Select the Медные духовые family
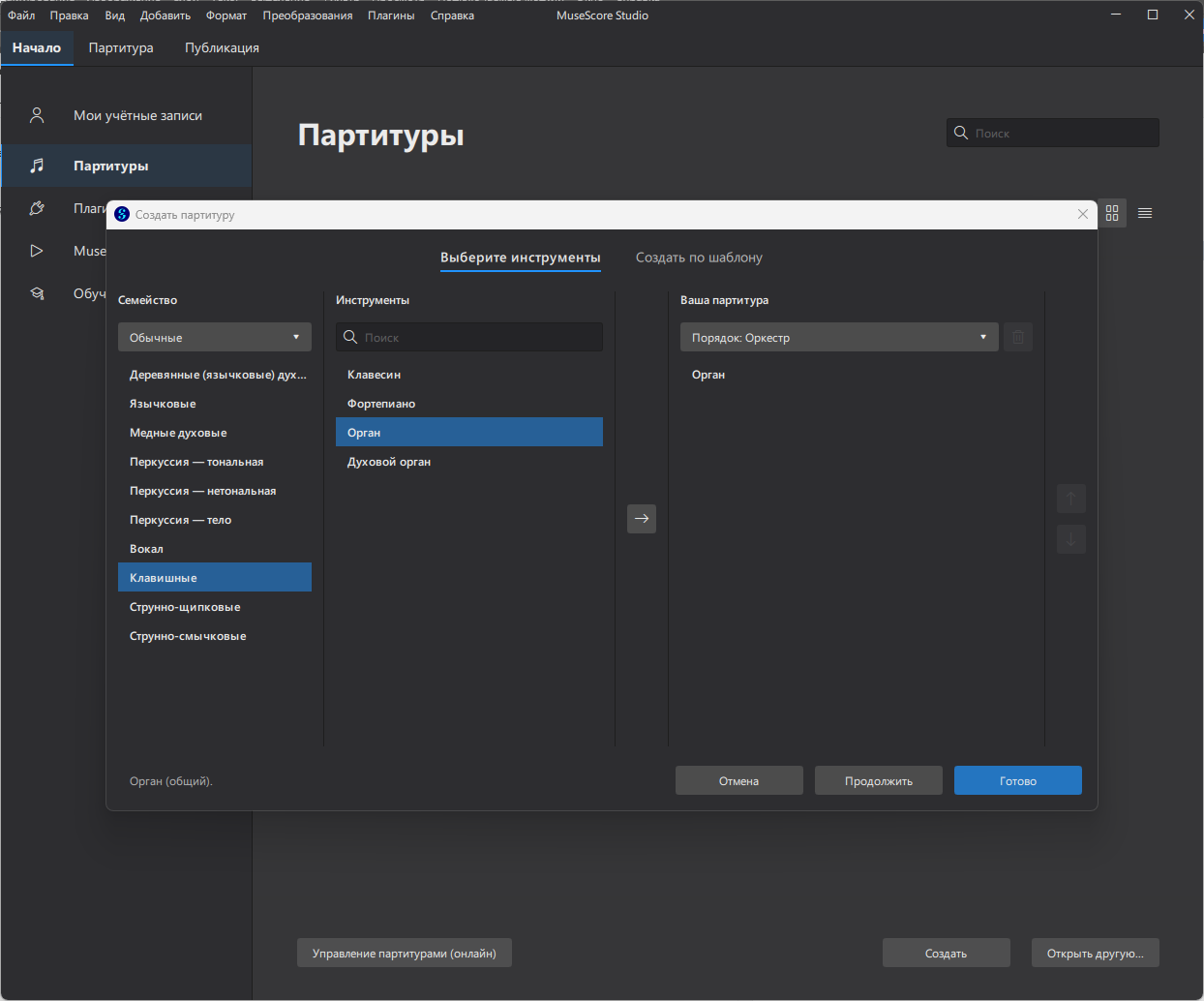 pyautogui.click(x=215, y=432)
